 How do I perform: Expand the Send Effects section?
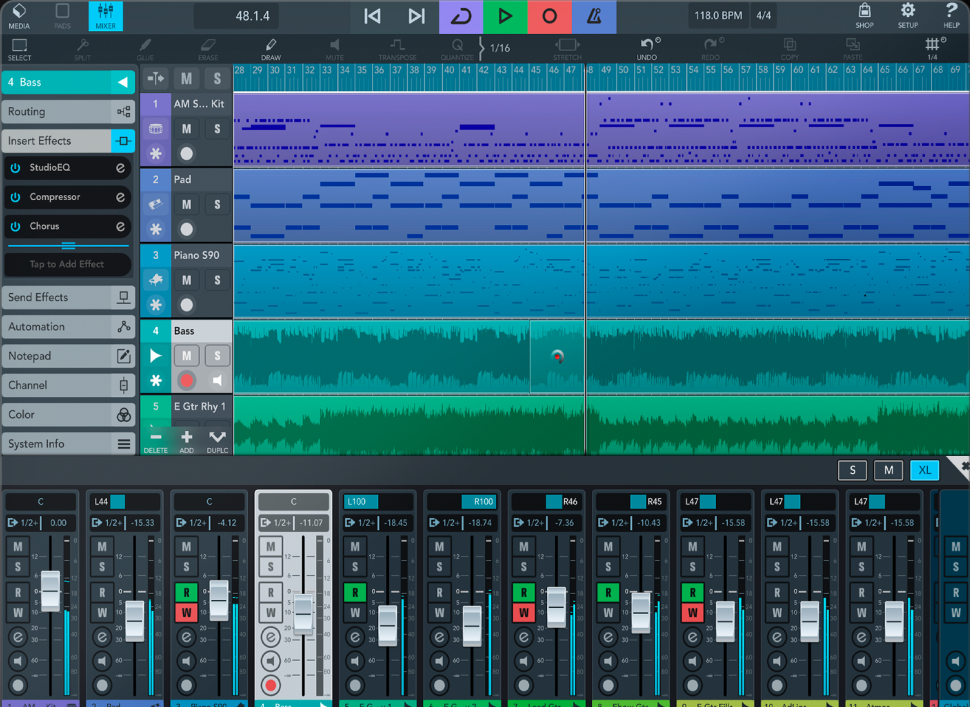click(x=68, y=297)
